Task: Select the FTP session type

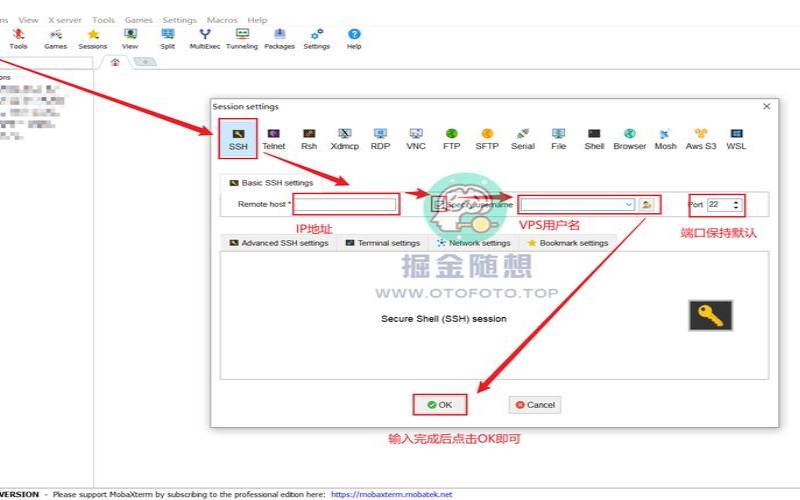Action: coord(452,139)
